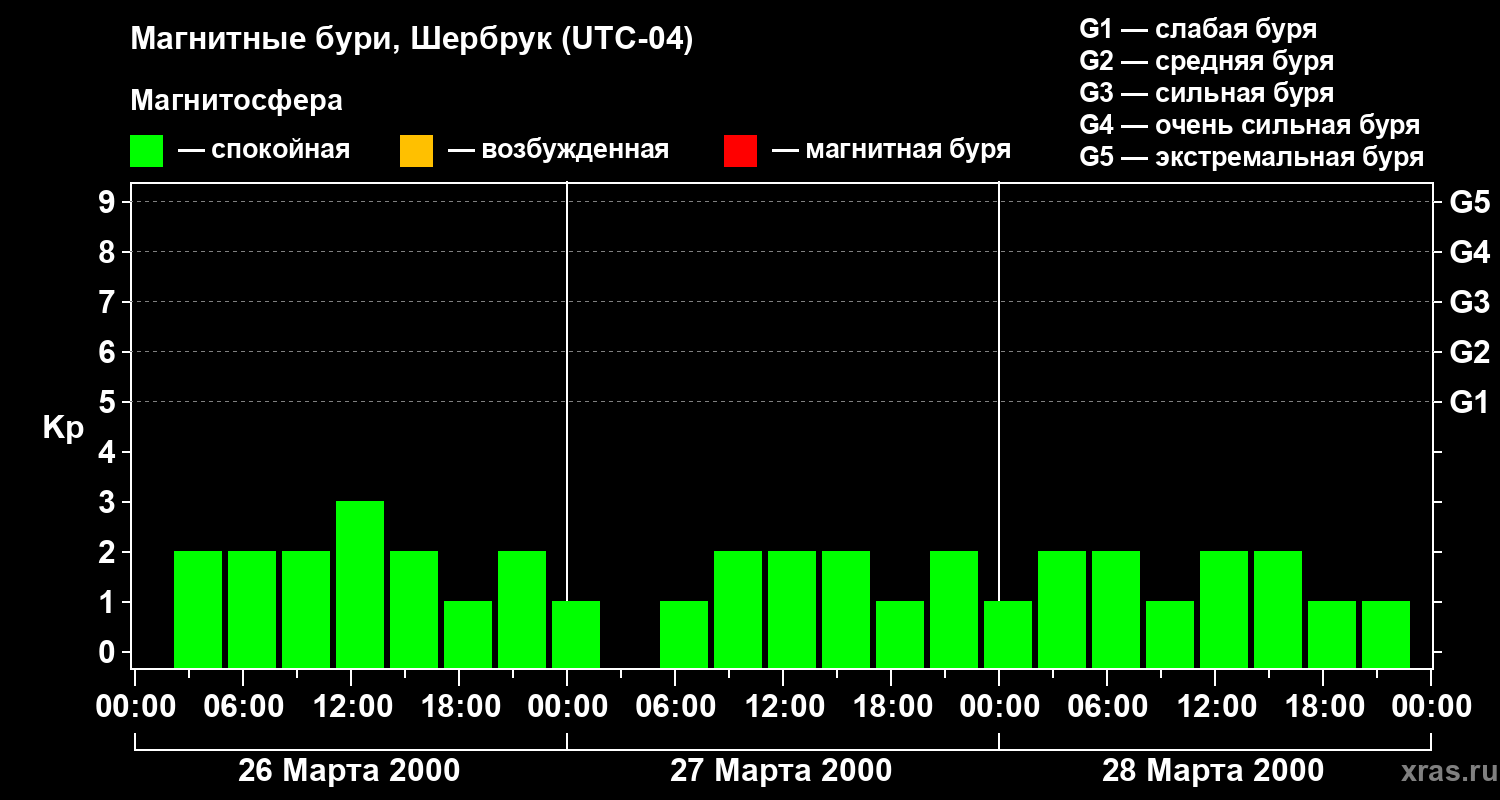Click the '28 Марта 2000' date label
The width and height of the screenshot is (1500, 800).
tap(1213, 771)
